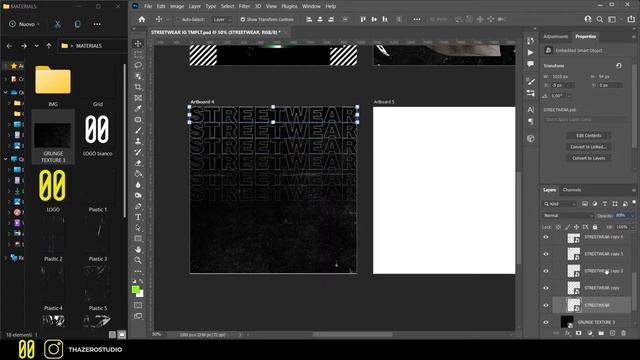Toggle layer filtering switch on/off
This screenshot has height=360, width=640.
coord(634,202)
